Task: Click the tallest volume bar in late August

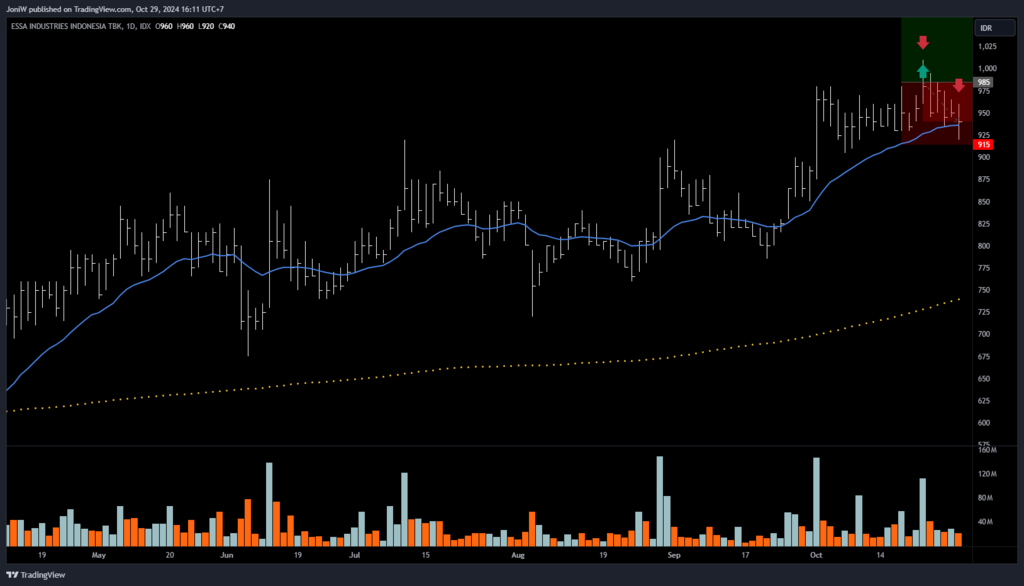Action: (x=660, y=500)
